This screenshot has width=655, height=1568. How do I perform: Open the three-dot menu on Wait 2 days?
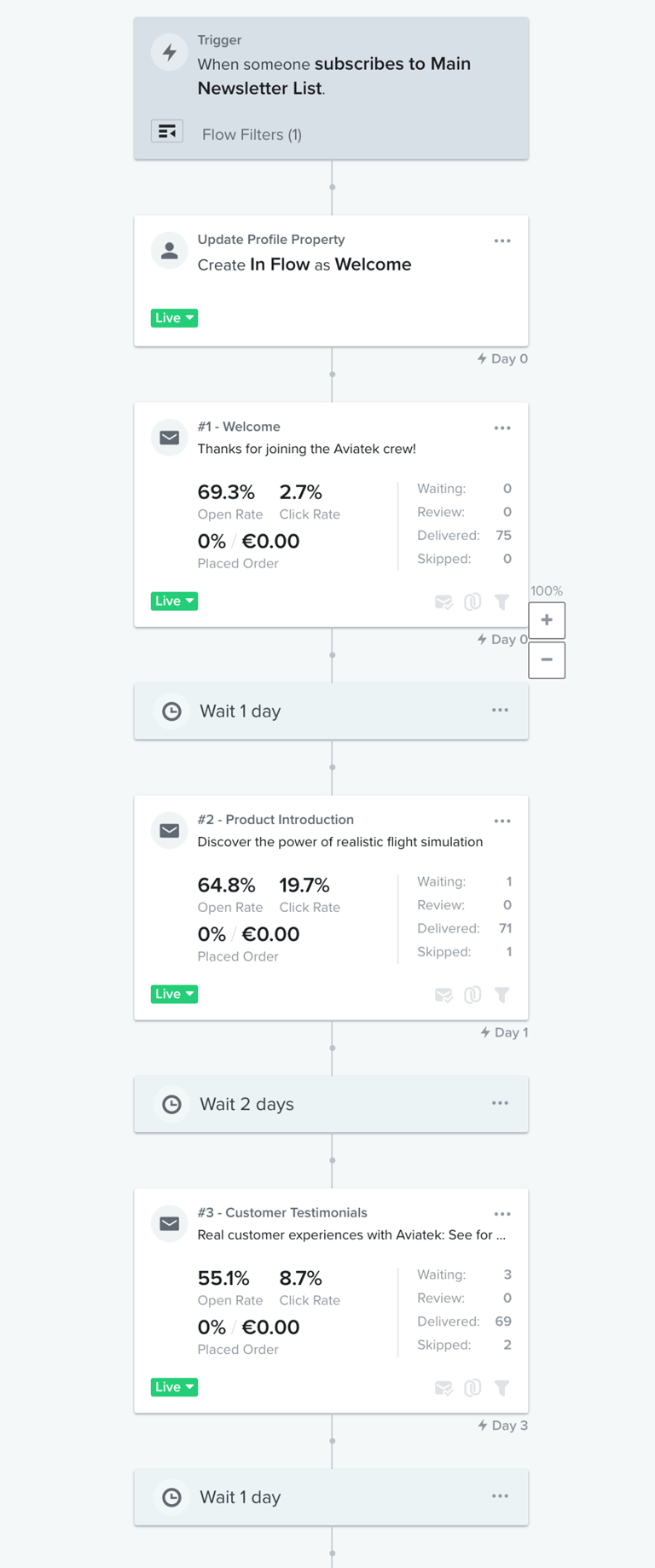[500, 1103]
